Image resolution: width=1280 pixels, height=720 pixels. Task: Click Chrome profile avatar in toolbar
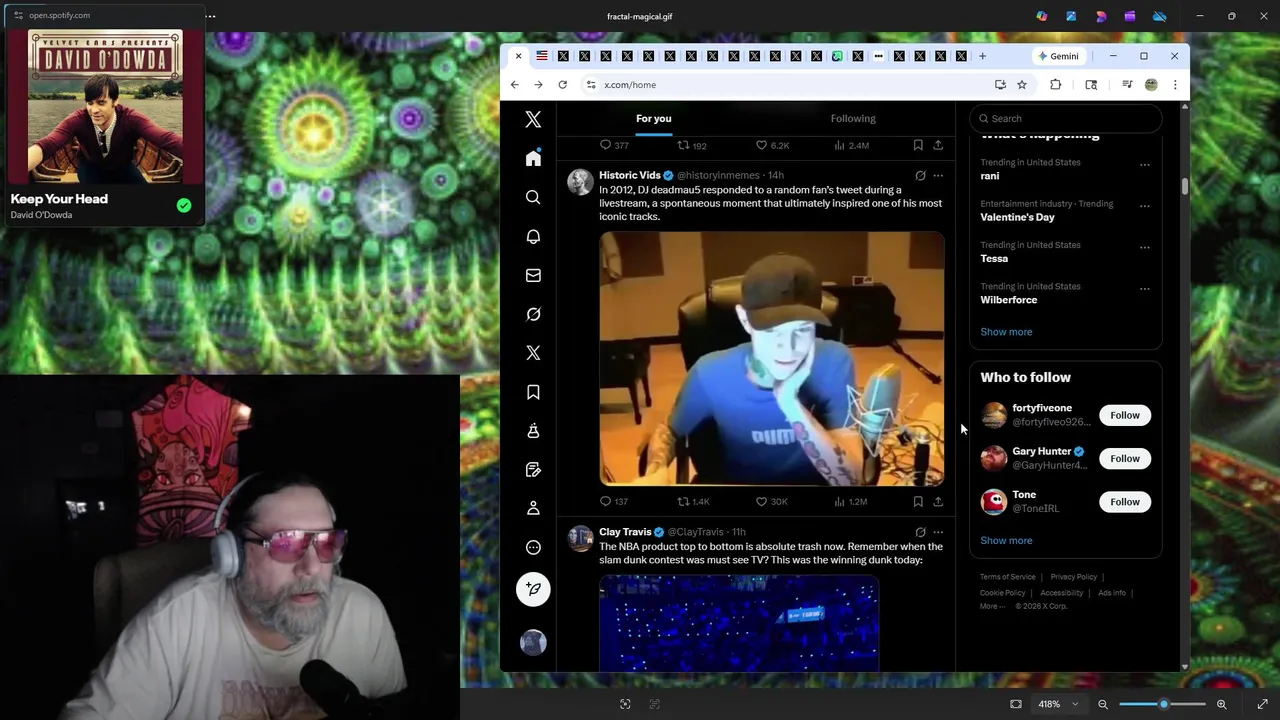(x=1151, y=85)
